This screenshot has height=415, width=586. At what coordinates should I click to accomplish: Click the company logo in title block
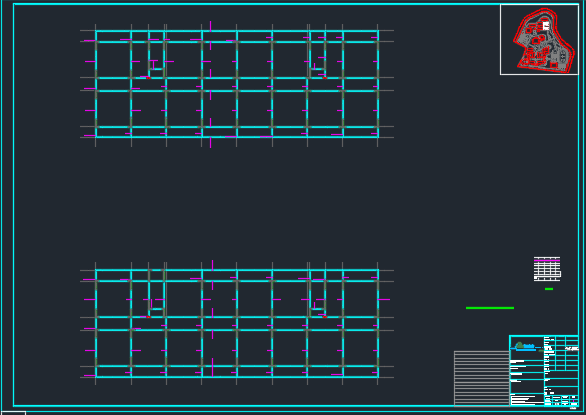click(525, 347)
